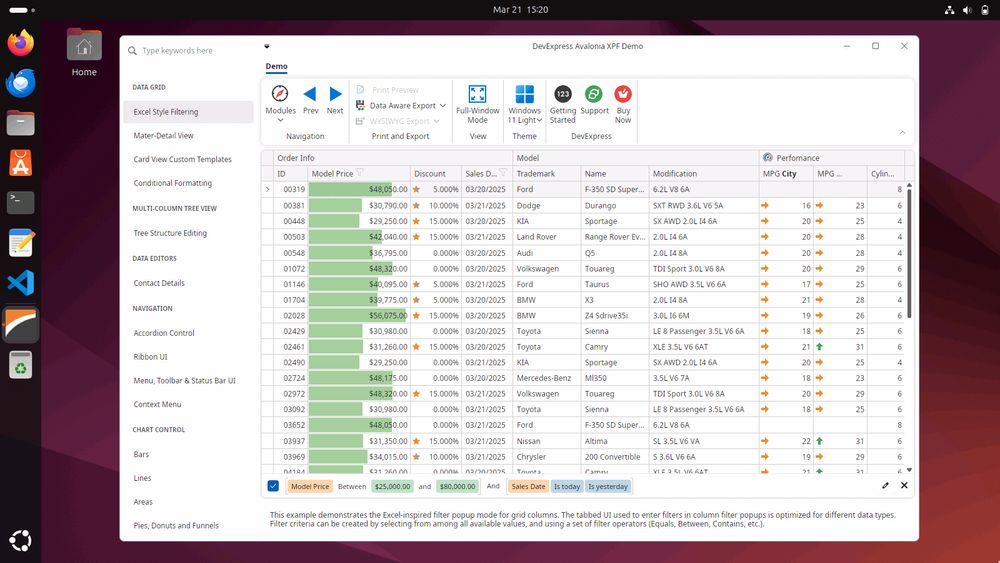
Task: Go to the Next demo arrow
Action: pyautogui.click(x=335, y=94)
